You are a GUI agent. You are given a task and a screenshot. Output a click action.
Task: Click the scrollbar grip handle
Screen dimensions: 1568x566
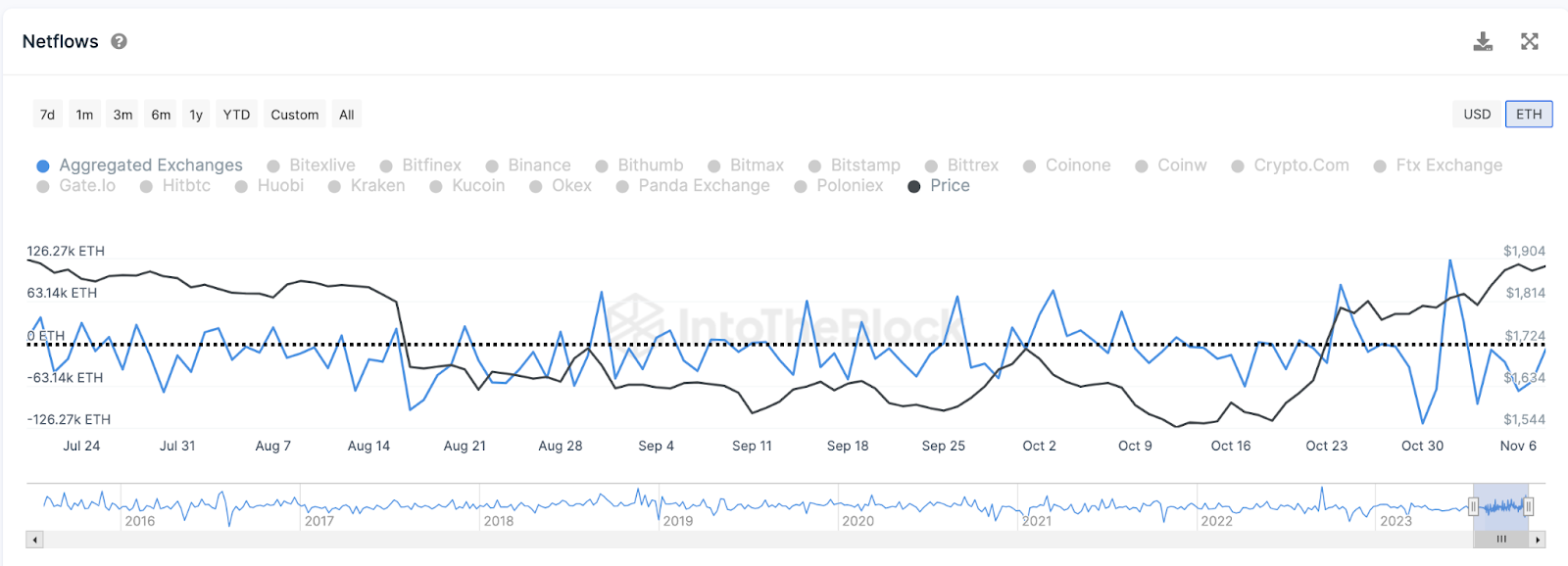point(1500,540)
